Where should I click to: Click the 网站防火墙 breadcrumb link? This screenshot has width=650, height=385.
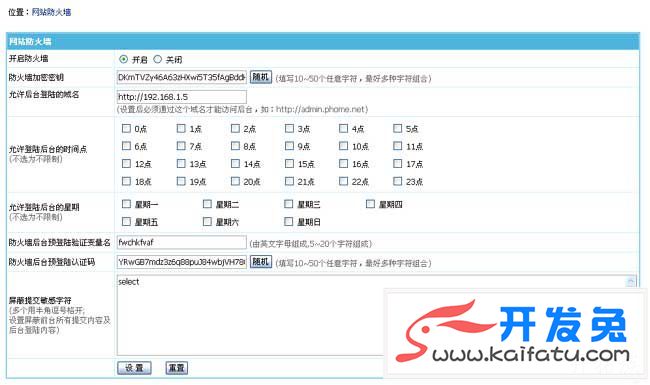click(x=51, y=12)
